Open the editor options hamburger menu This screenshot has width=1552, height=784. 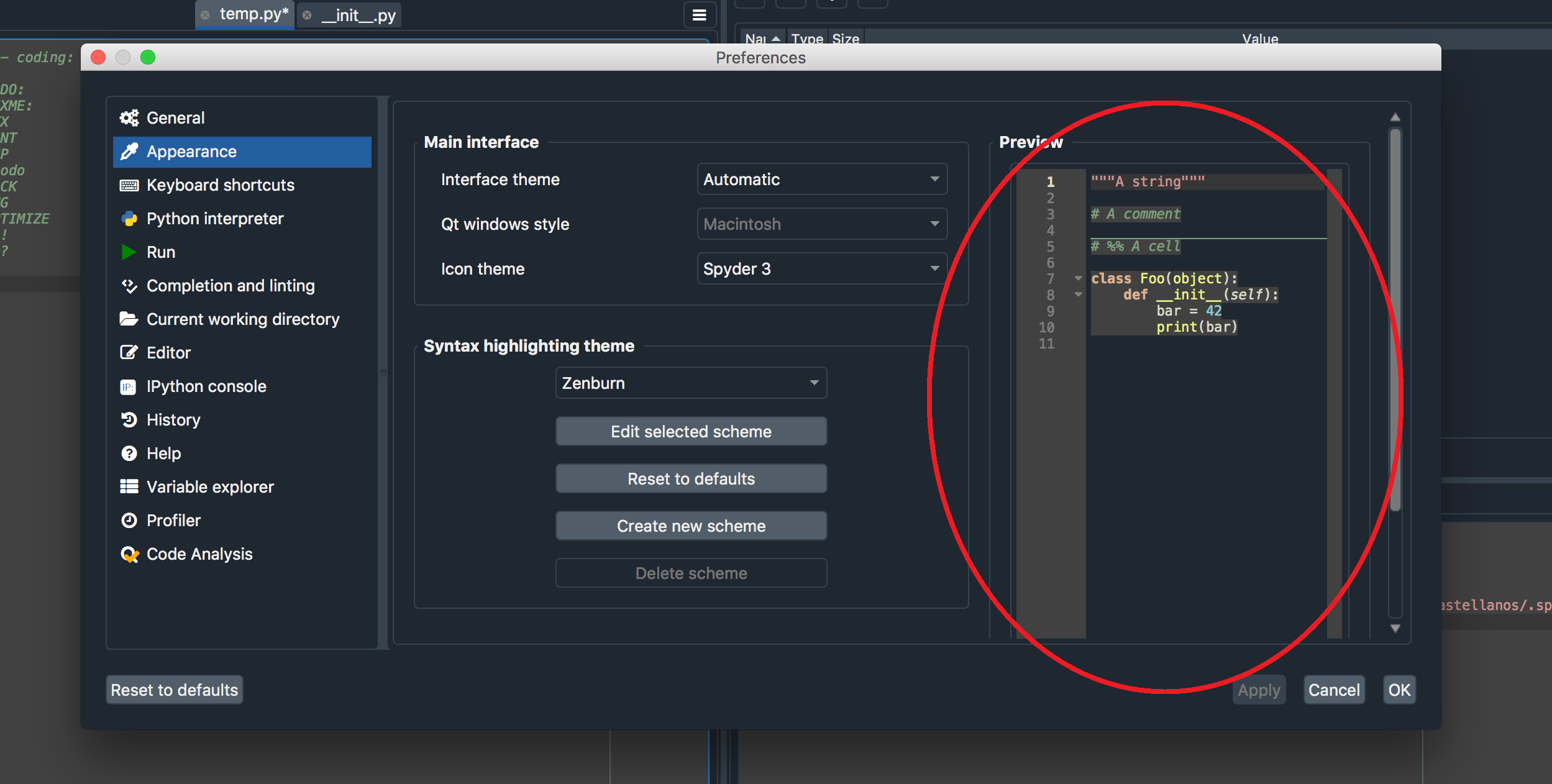click(x=700, y=14)
